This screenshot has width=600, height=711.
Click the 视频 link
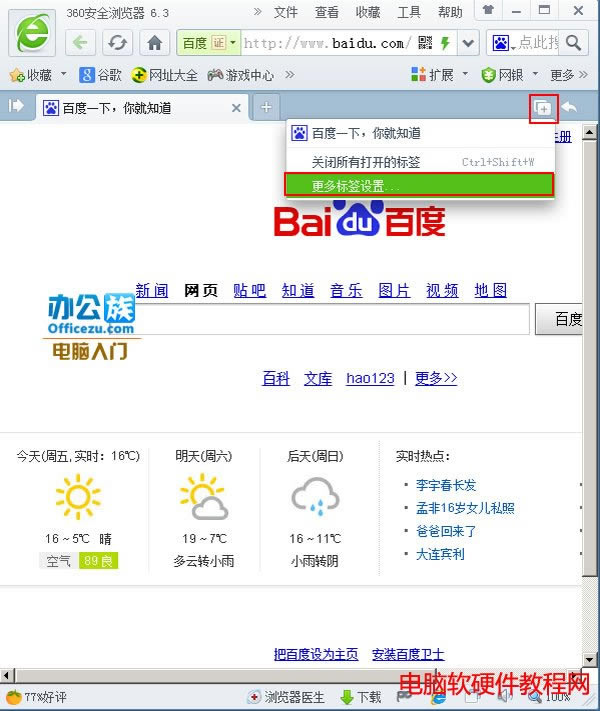point(442,290)
